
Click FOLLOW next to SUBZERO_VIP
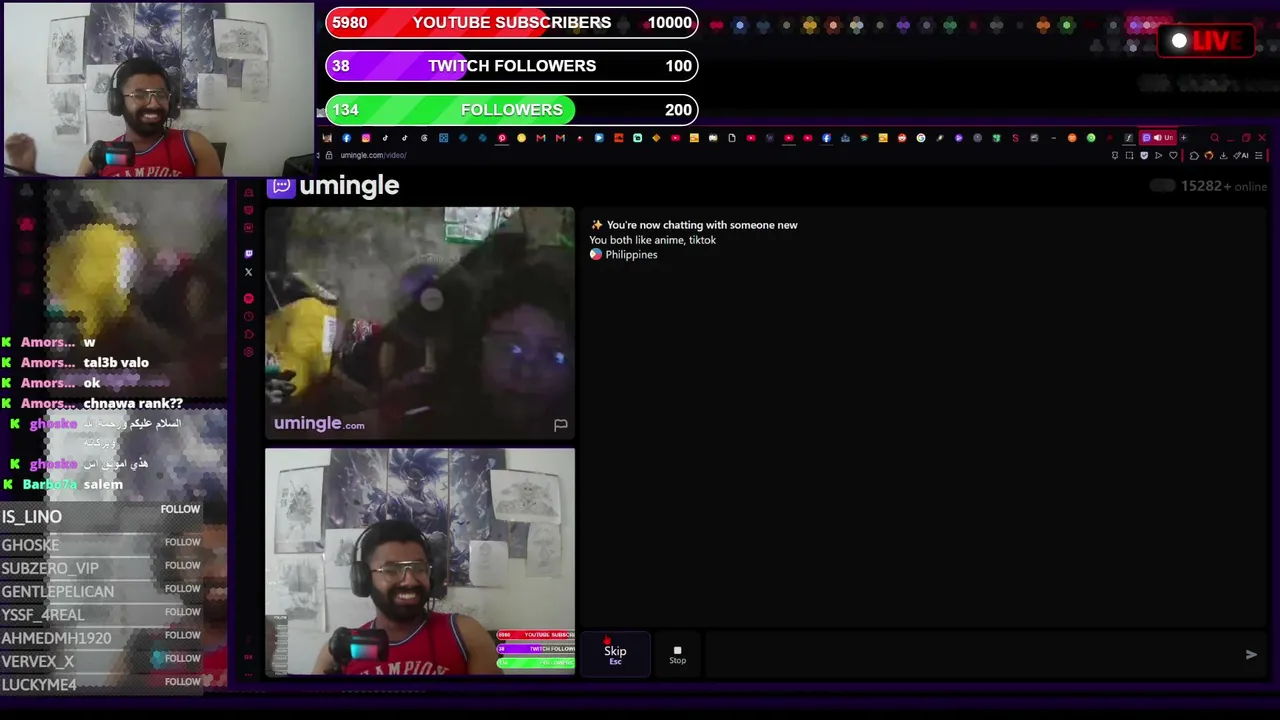(182, 565)
